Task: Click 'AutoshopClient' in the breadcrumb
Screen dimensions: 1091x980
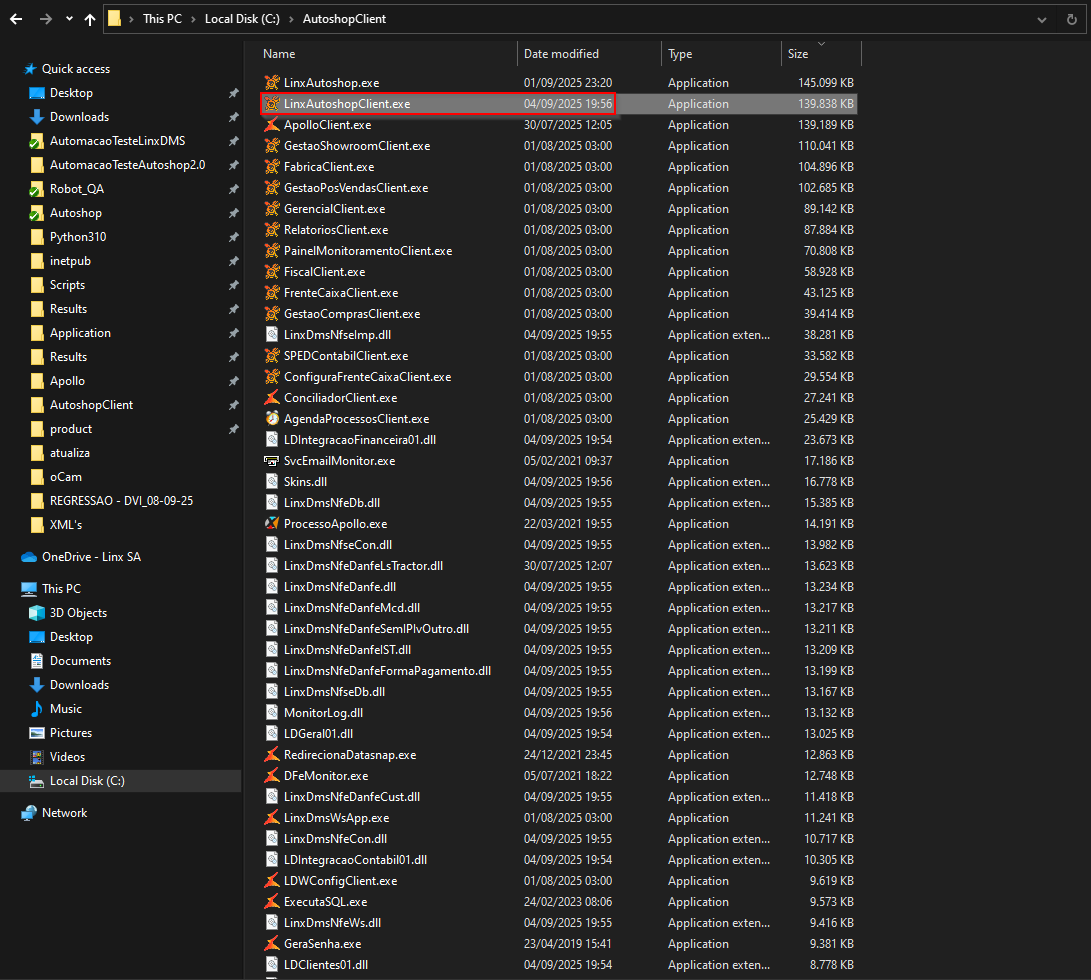Action: [344, 19]
